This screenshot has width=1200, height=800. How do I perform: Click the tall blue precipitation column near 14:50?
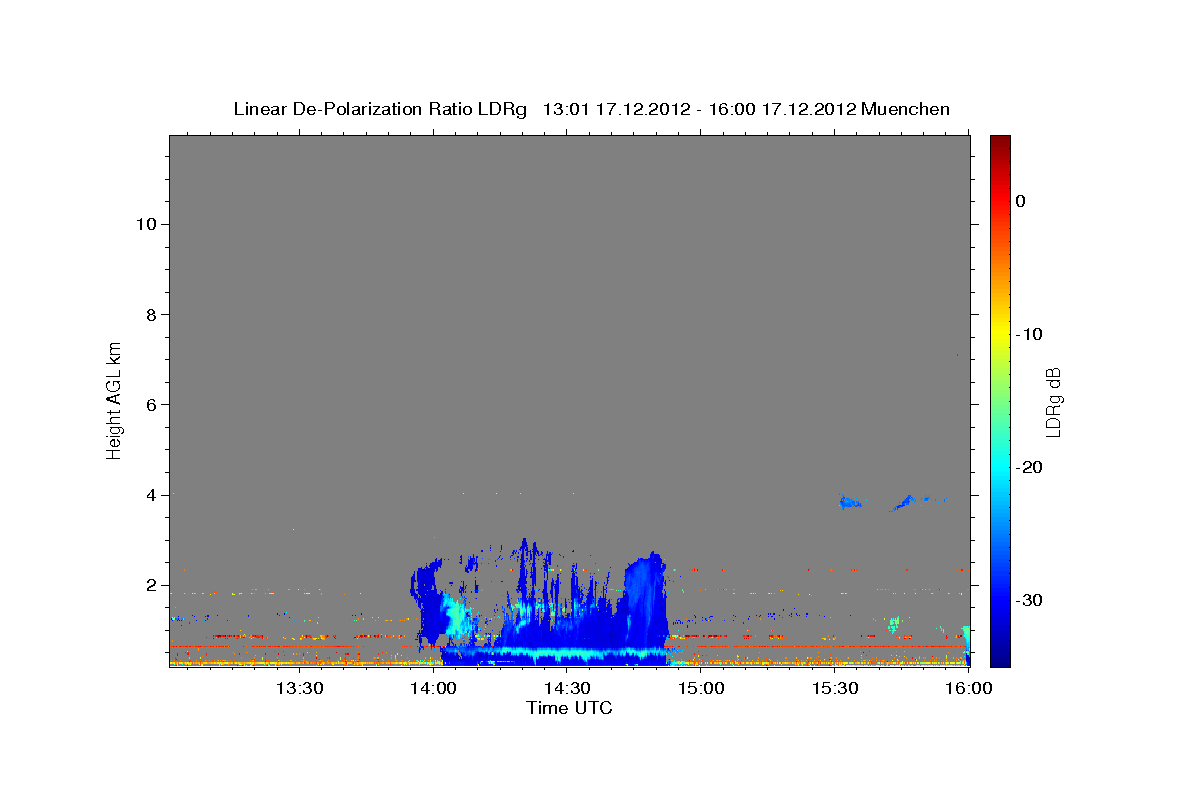click(x=645, y=600)
